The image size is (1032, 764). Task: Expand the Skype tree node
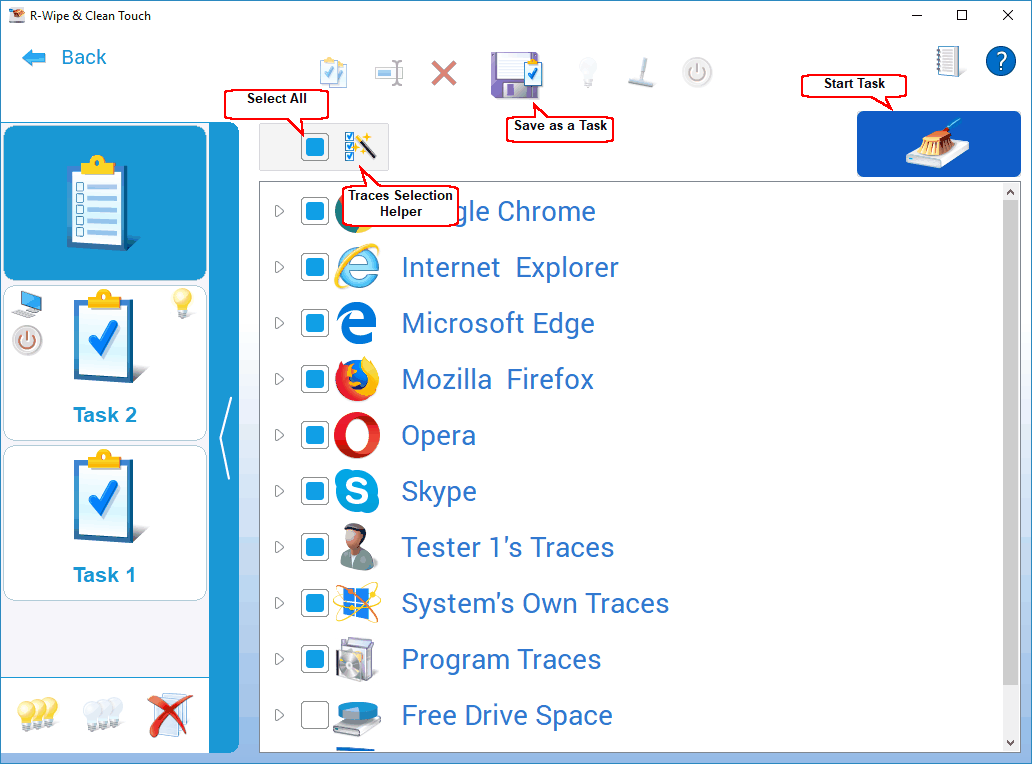click(x=280, y=491)
